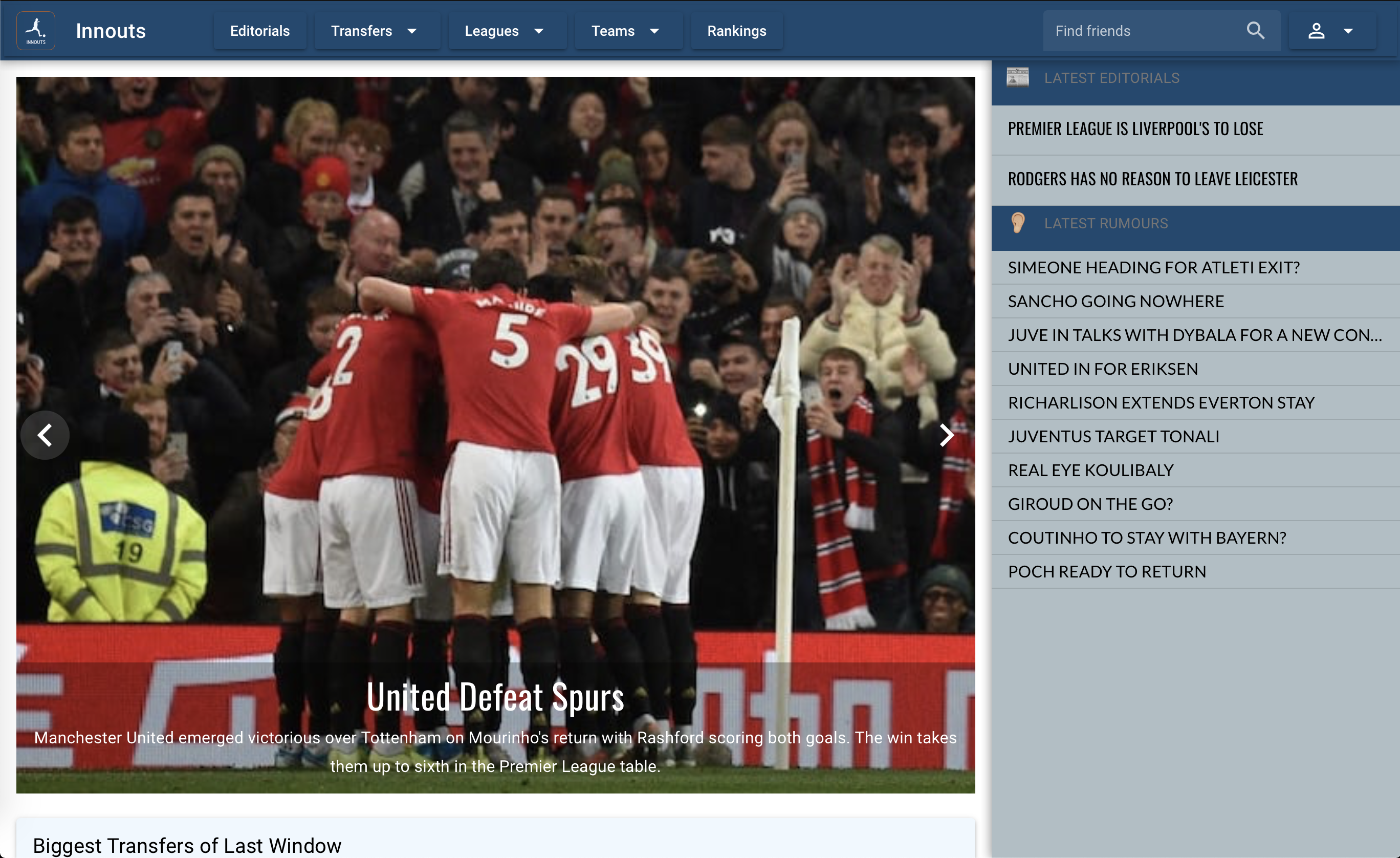Click the search magnifier icon
This screenshot has height=858, width=1400.
click(1255, 31)
